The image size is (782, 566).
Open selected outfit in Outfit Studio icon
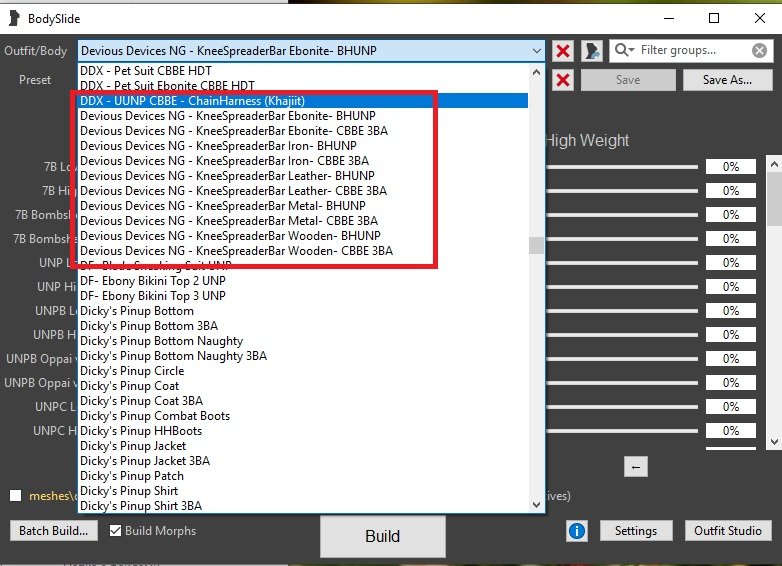592,50
